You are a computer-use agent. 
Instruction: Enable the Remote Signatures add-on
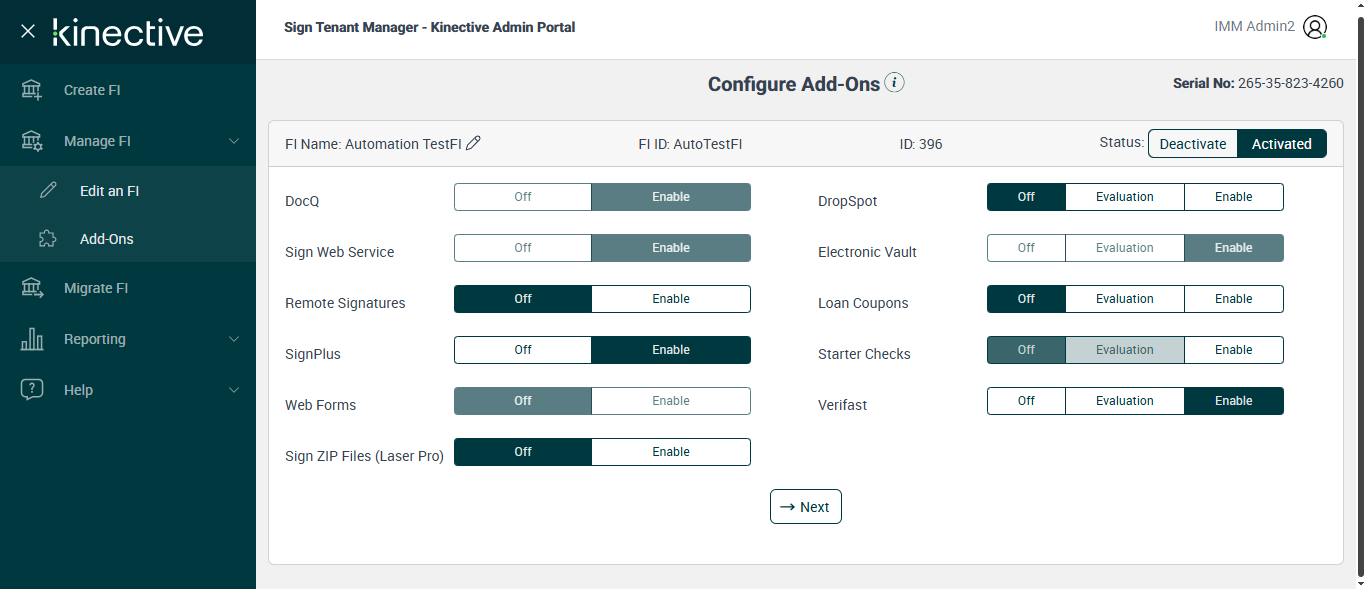(670, 299)
